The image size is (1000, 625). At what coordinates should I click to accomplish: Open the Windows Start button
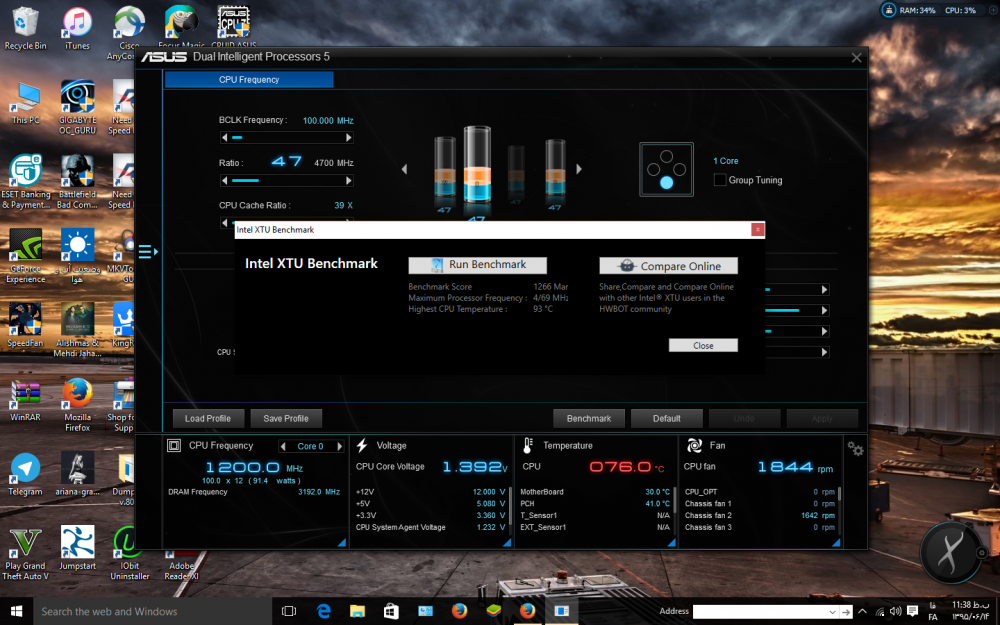point(17,612)
